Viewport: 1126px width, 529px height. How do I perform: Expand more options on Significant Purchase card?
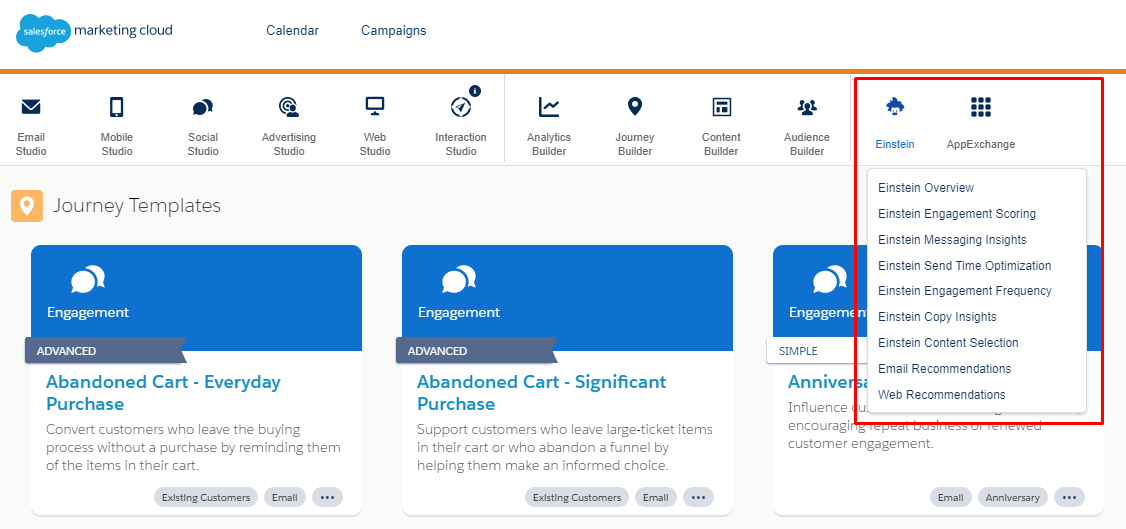[x=698, y=497]
